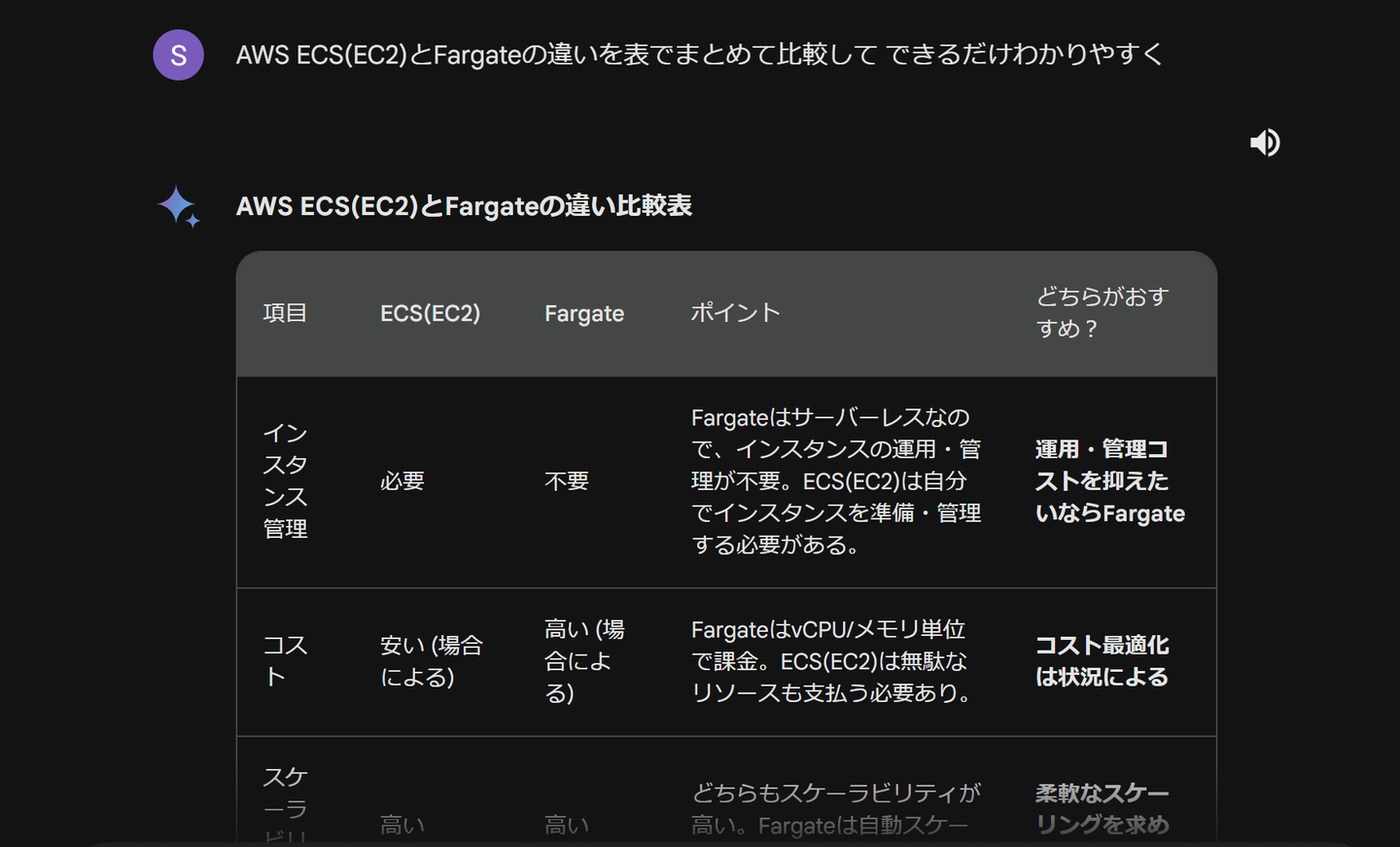Click bold text "コスト最適化は状況による"
The image size is (1400, 847).
click(1102, 661)
